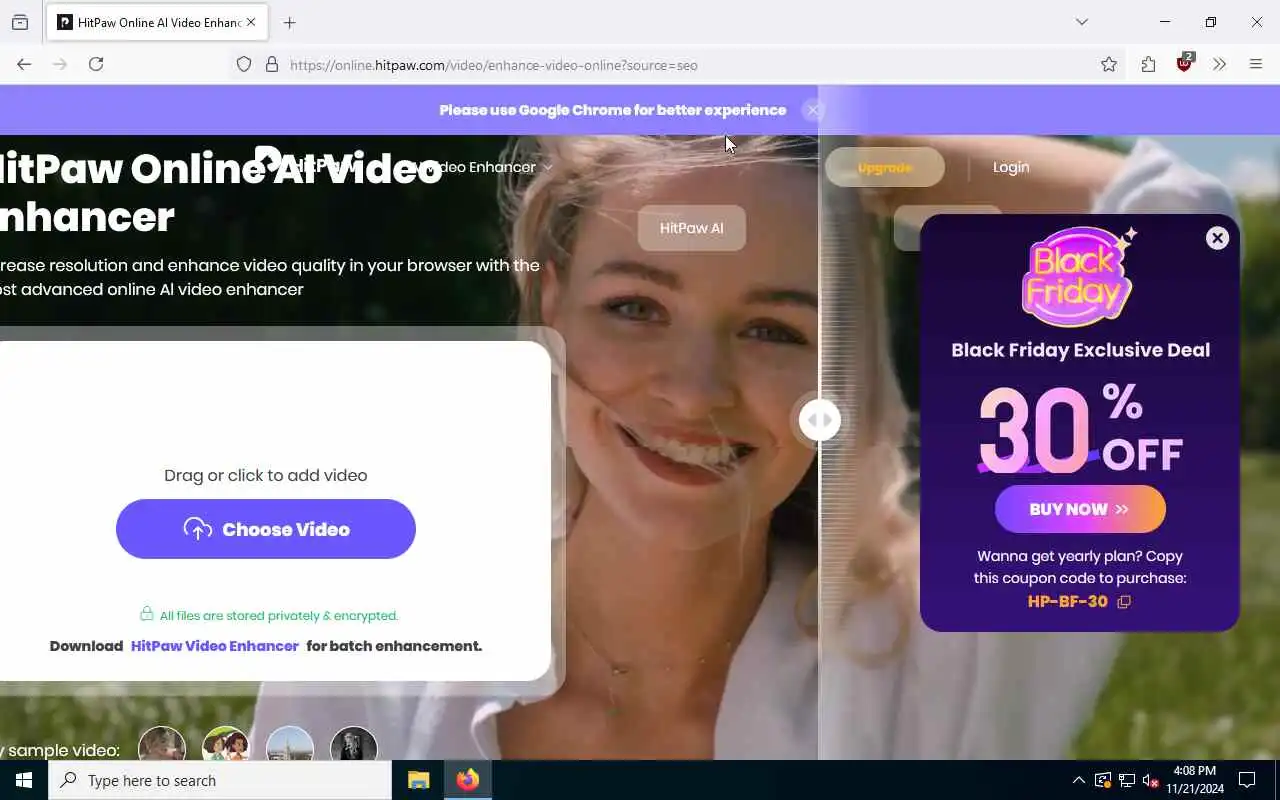Viewport: 1280px width, 800px height.
Task: Show more tools overflow chevrons
Action: (x=1220, y=64)
